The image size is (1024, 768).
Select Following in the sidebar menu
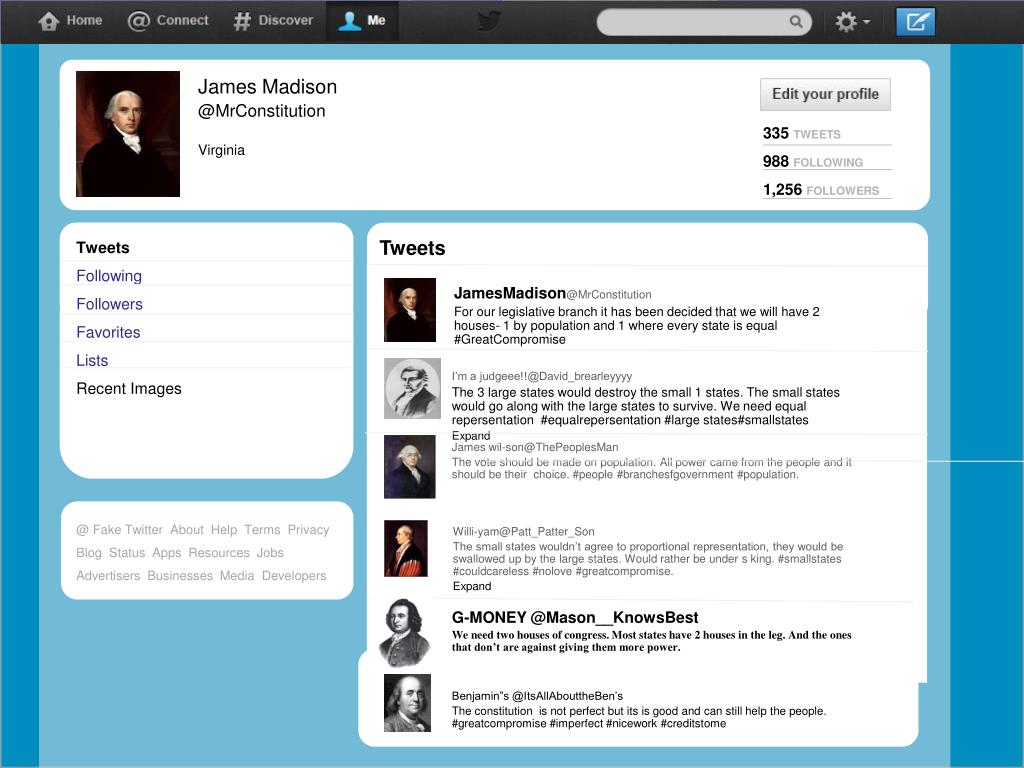109,276
